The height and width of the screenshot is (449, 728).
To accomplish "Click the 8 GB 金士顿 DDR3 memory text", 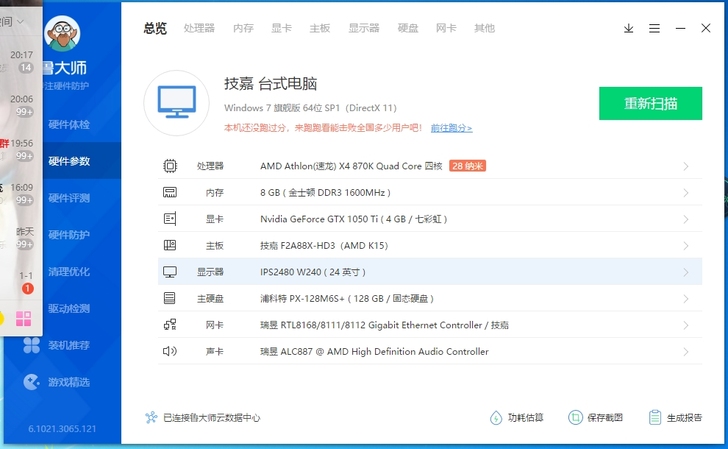I will click(325, 192).
